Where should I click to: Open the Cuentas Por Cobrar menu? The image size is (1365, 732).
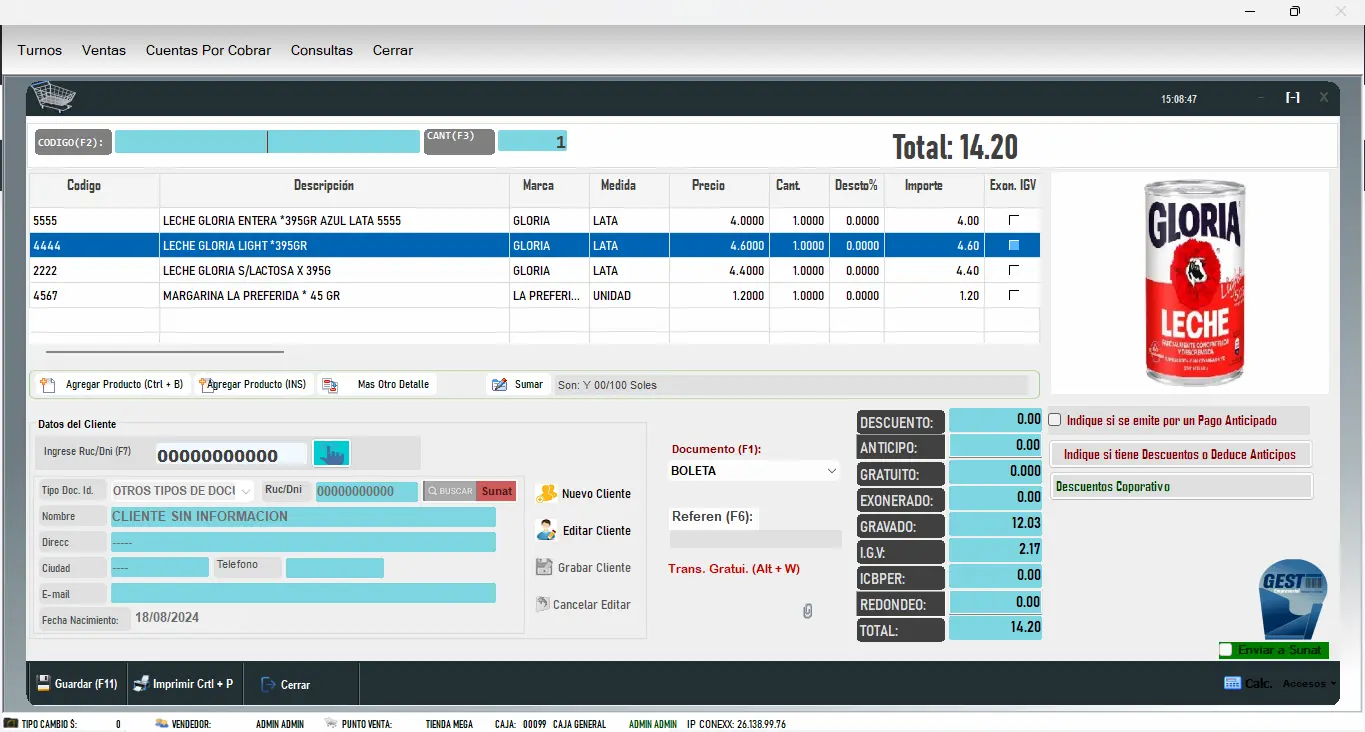click(208, 50)
